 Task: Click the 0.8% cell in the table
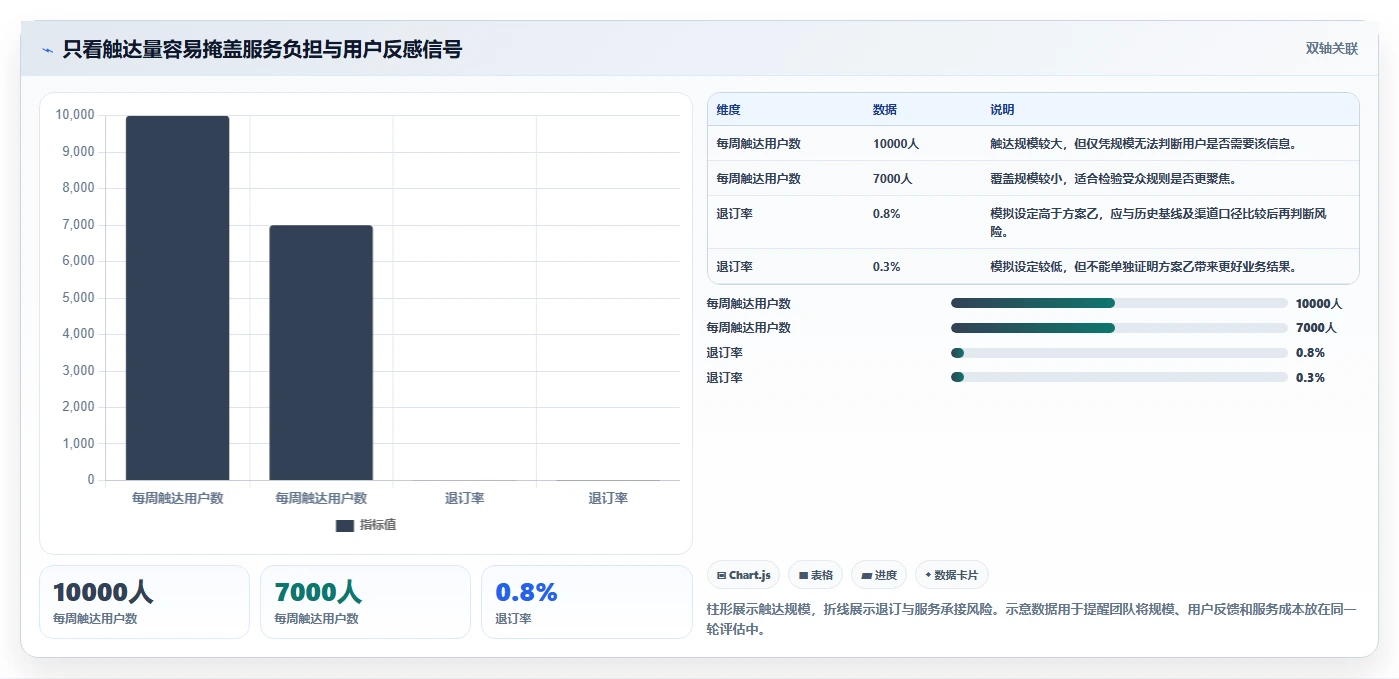pos(887,214)
